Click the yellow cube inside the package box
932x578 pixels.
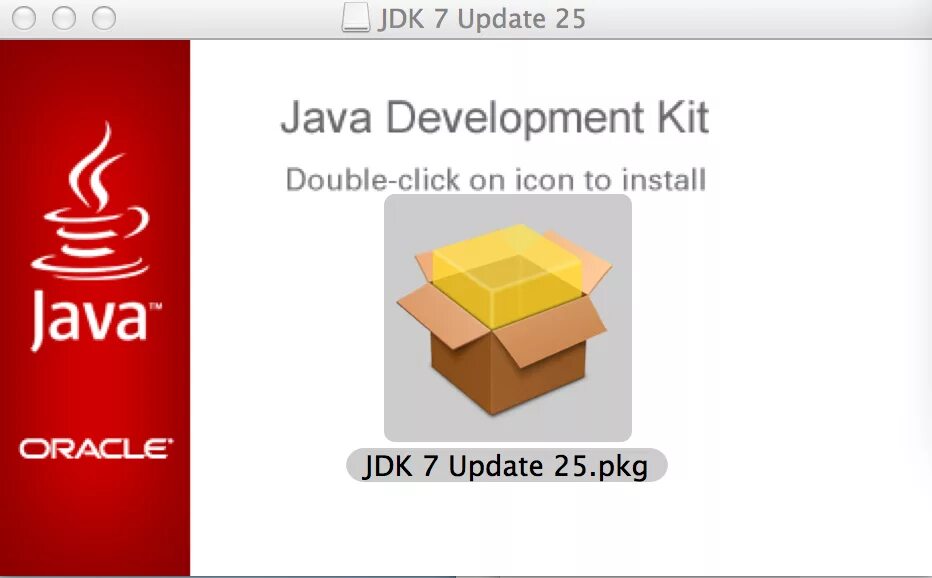pos(507,275)
